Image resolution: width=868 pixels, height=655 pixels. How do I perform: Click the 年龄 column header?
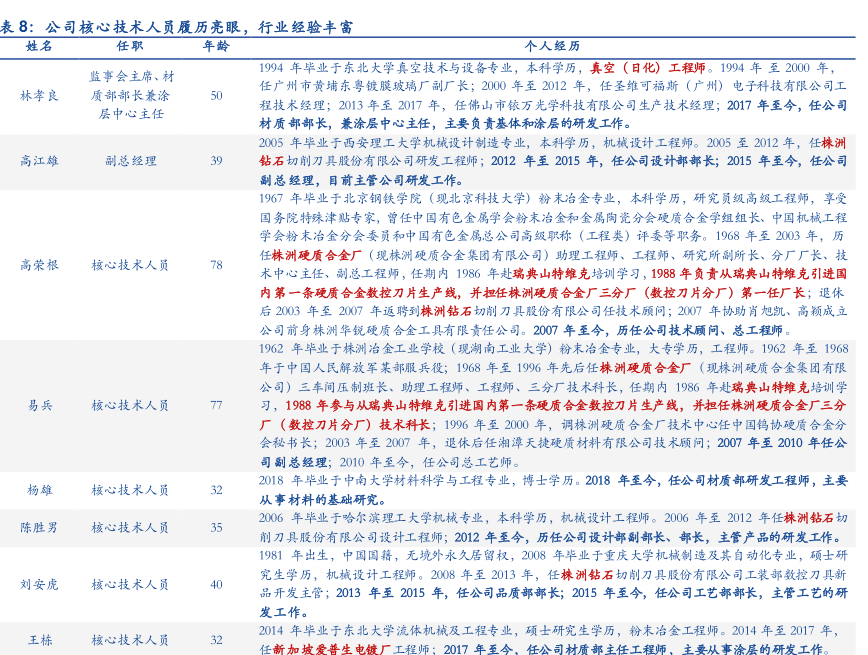tap(216, 46)
